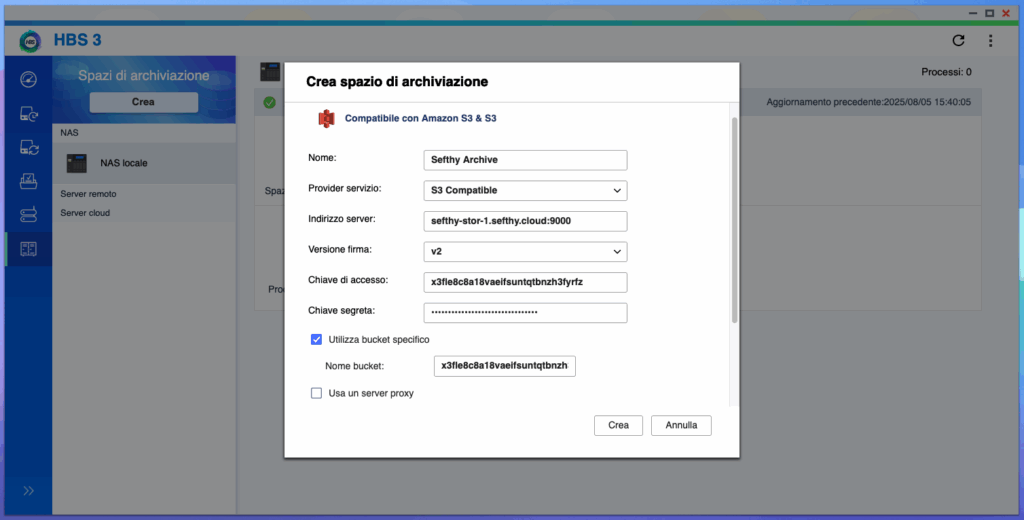Open the Services icon in sidebar
The height and width of the screenshot is (520, 1024).
click(x=29, y=214)
